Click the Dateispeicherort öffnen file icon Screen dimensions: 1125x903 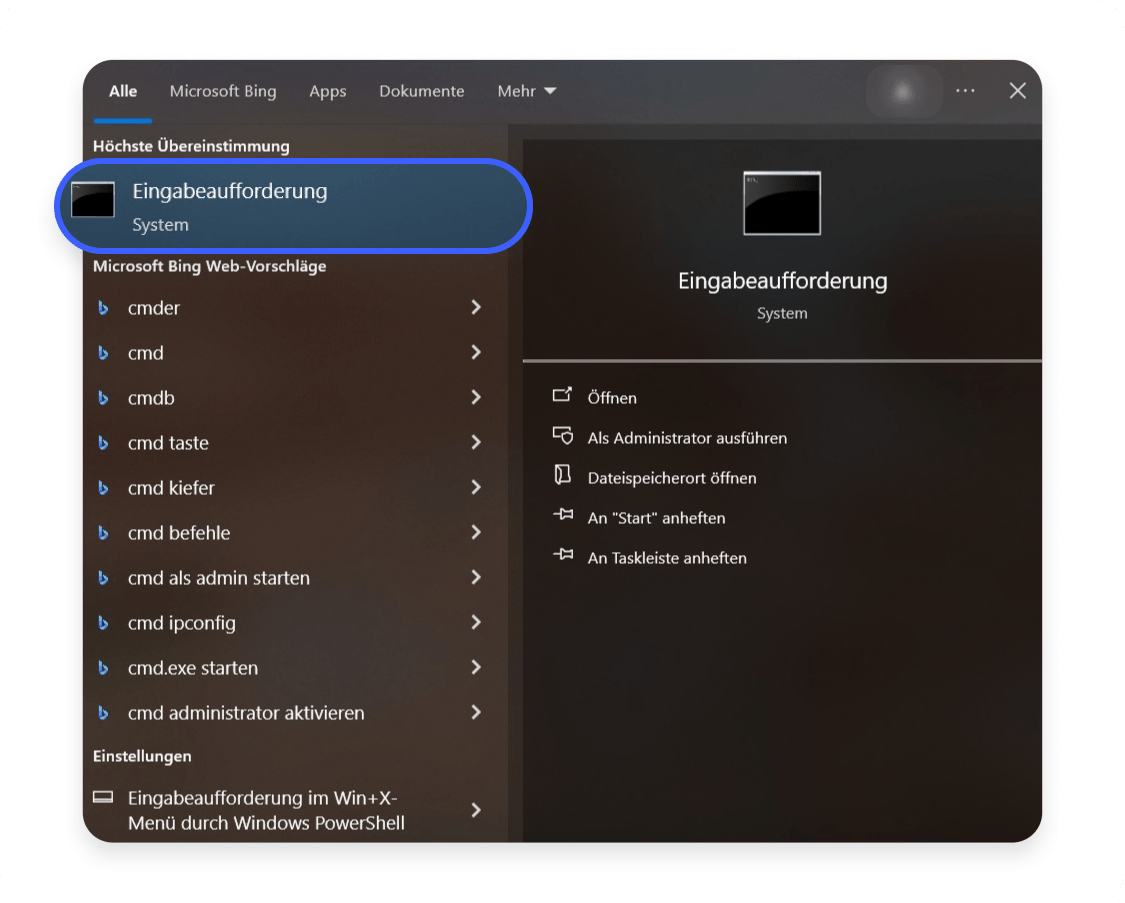(x=562, y=476)
